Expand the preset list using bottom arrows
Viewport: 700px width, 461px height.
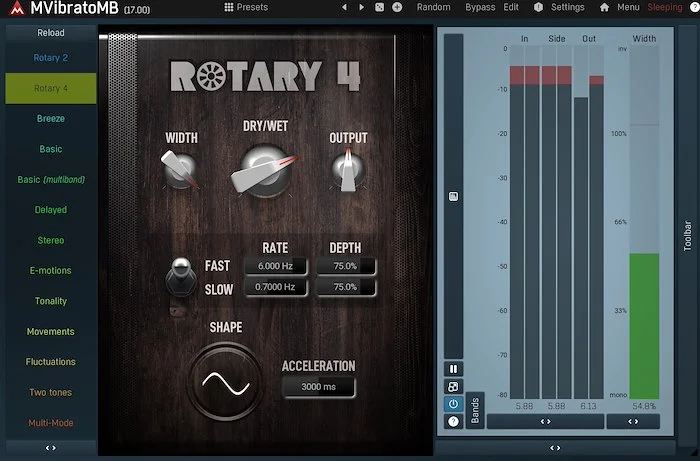51,448
